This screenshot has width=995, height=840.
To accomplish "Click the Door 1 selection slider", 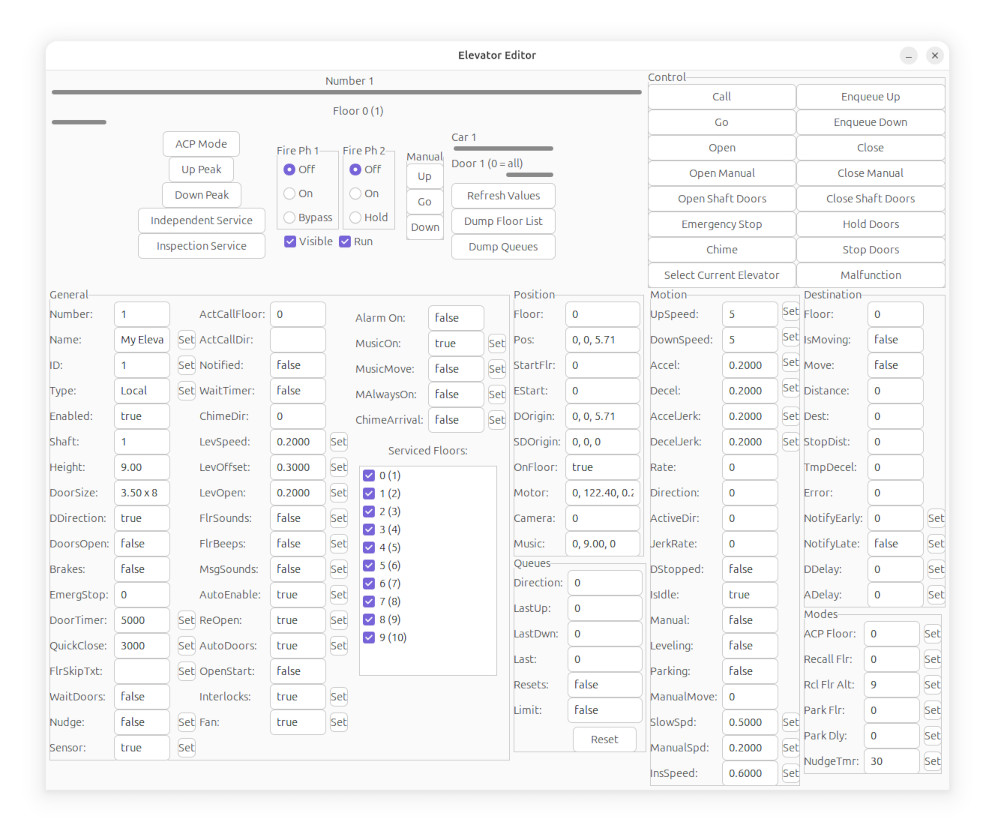I will pyautogui.click(x=530, y=174).
